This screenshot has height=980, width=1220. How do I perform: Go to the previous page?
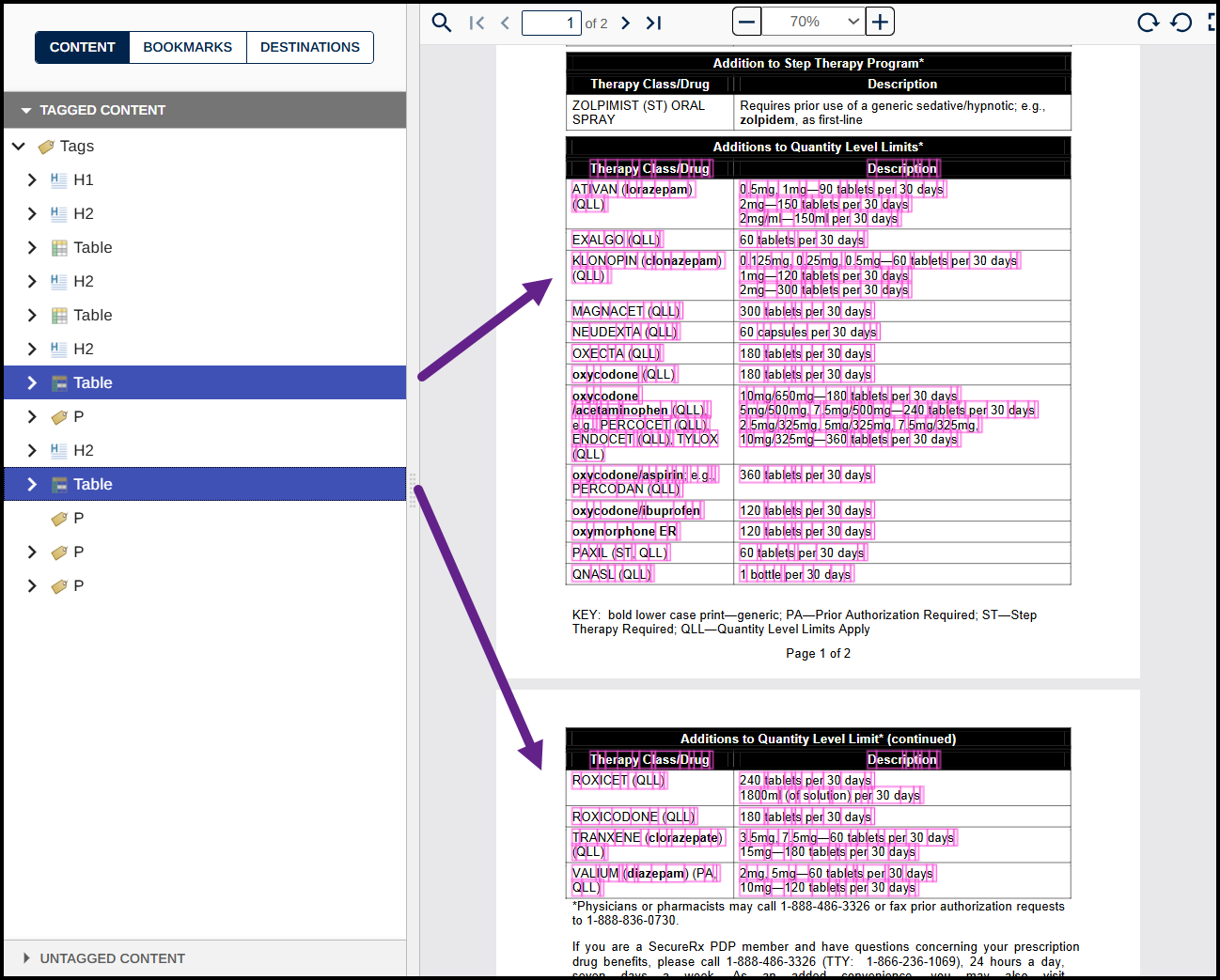coord(505,23)
